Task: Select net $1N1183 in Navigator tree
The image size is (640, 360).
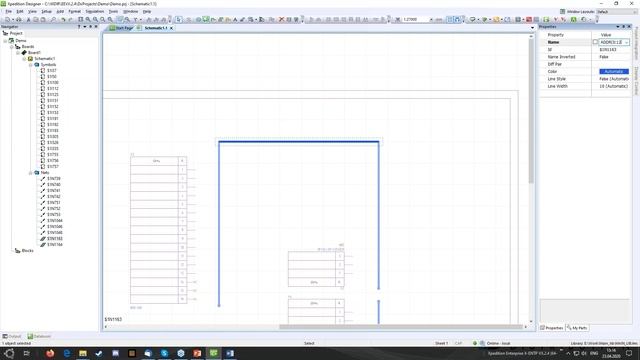Action: [55, 238]
